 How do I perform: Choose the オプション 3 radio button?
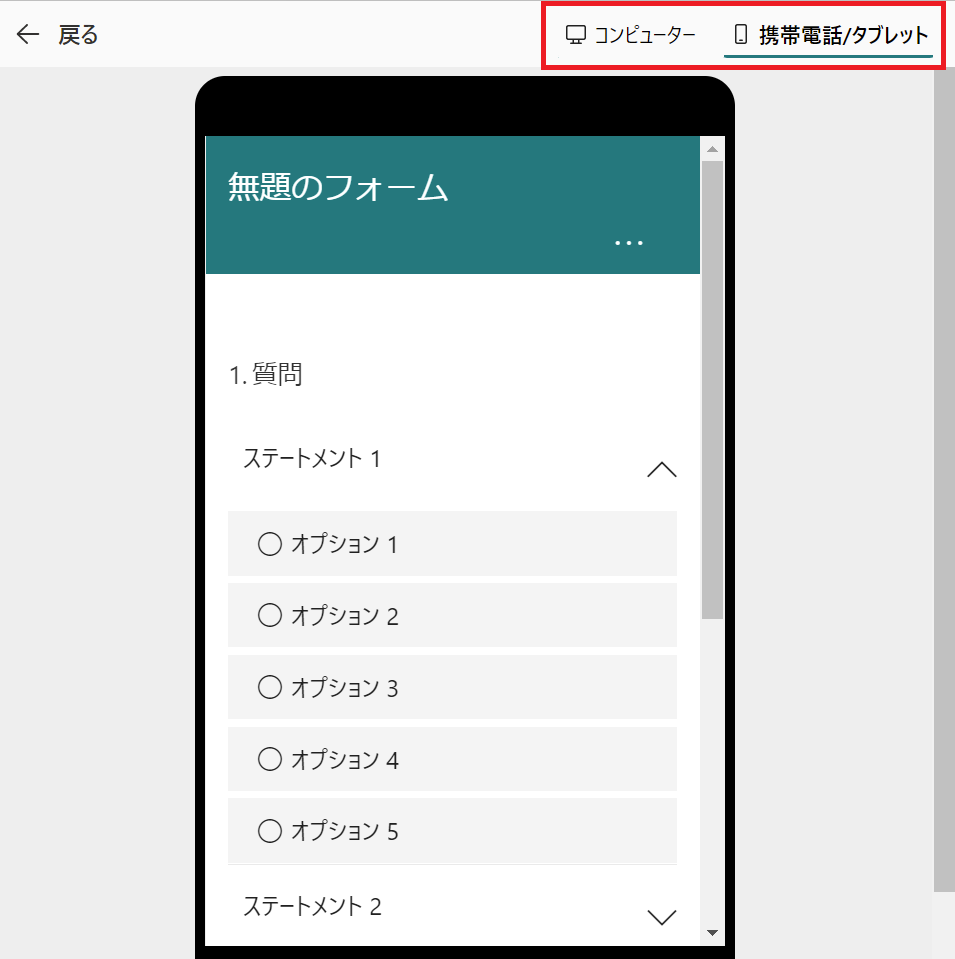point(270,687)
